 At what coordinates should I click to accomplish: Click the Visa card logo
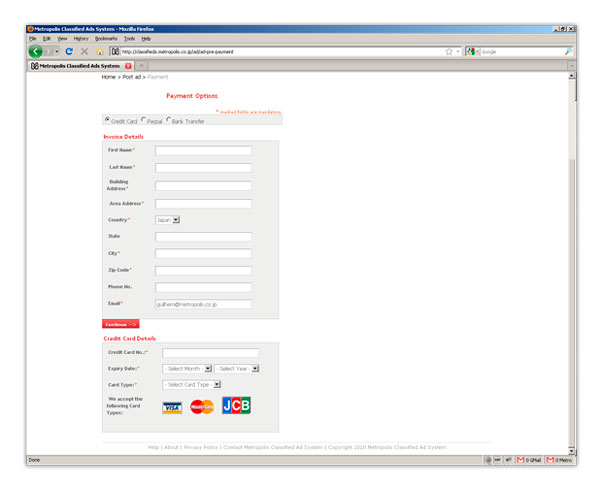tap(172, 407)
